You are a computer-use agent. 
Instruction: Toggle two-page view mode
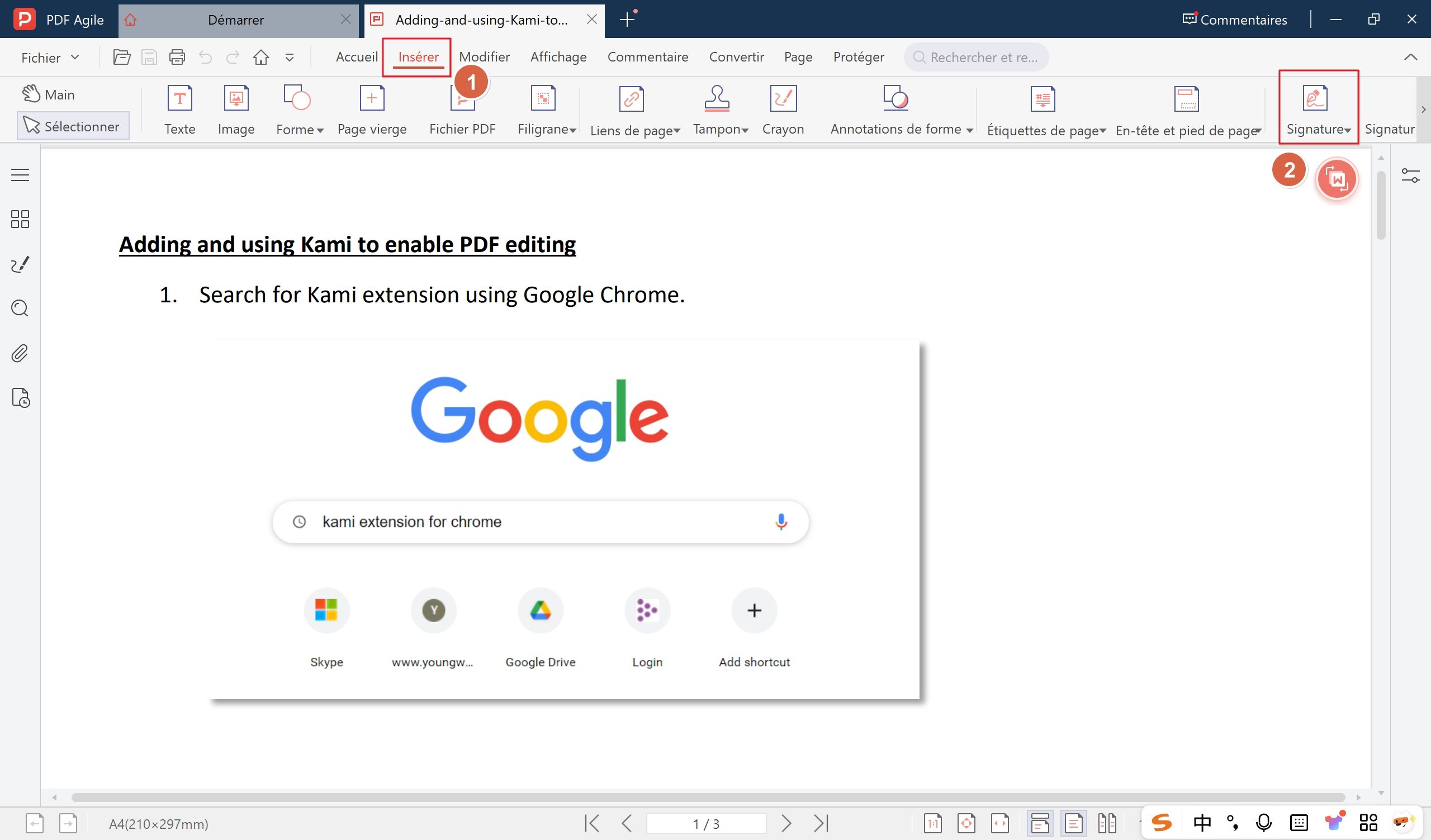tap(1107, 823)
